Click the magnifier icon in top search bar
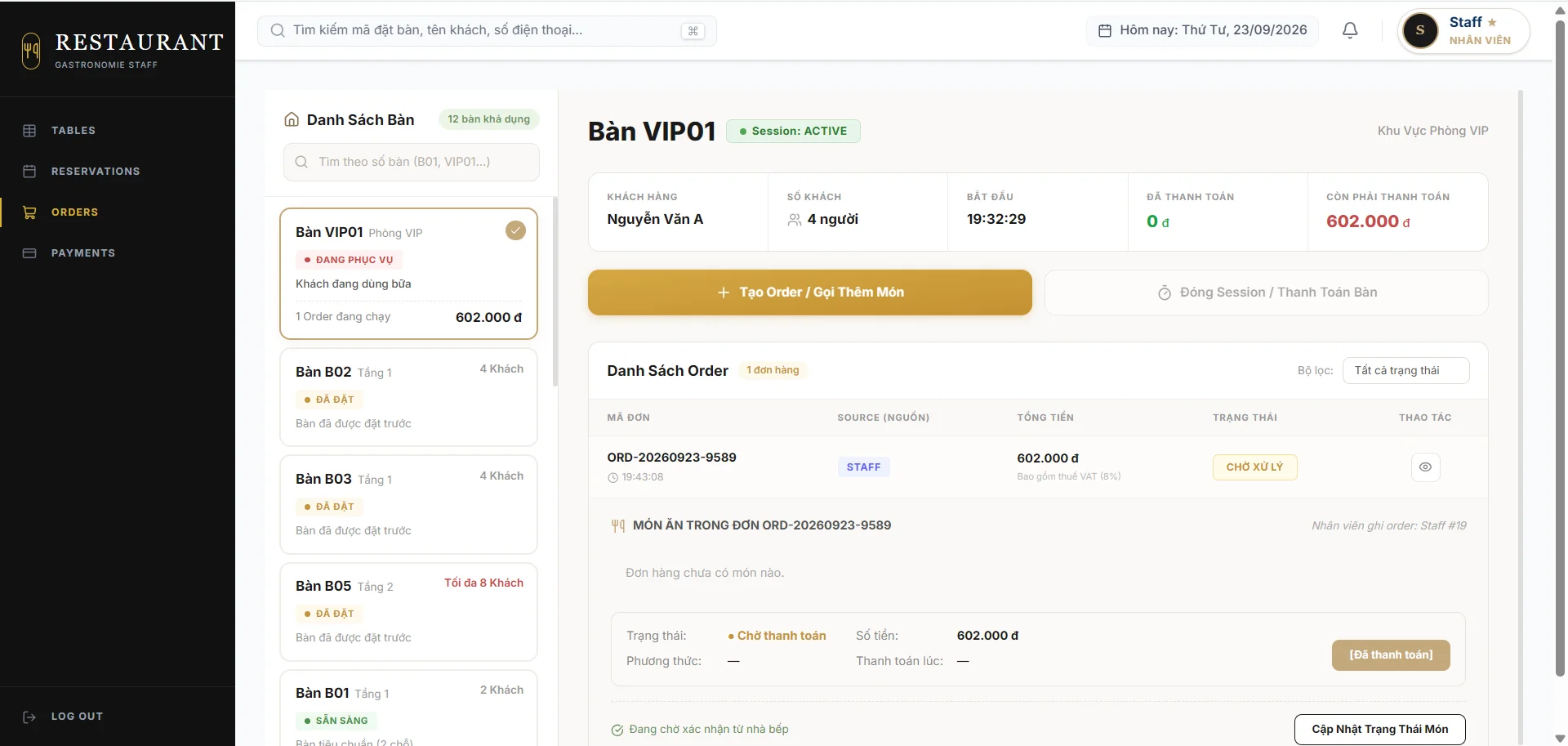Screen dimensions: 1568x746 pos(278,30)
